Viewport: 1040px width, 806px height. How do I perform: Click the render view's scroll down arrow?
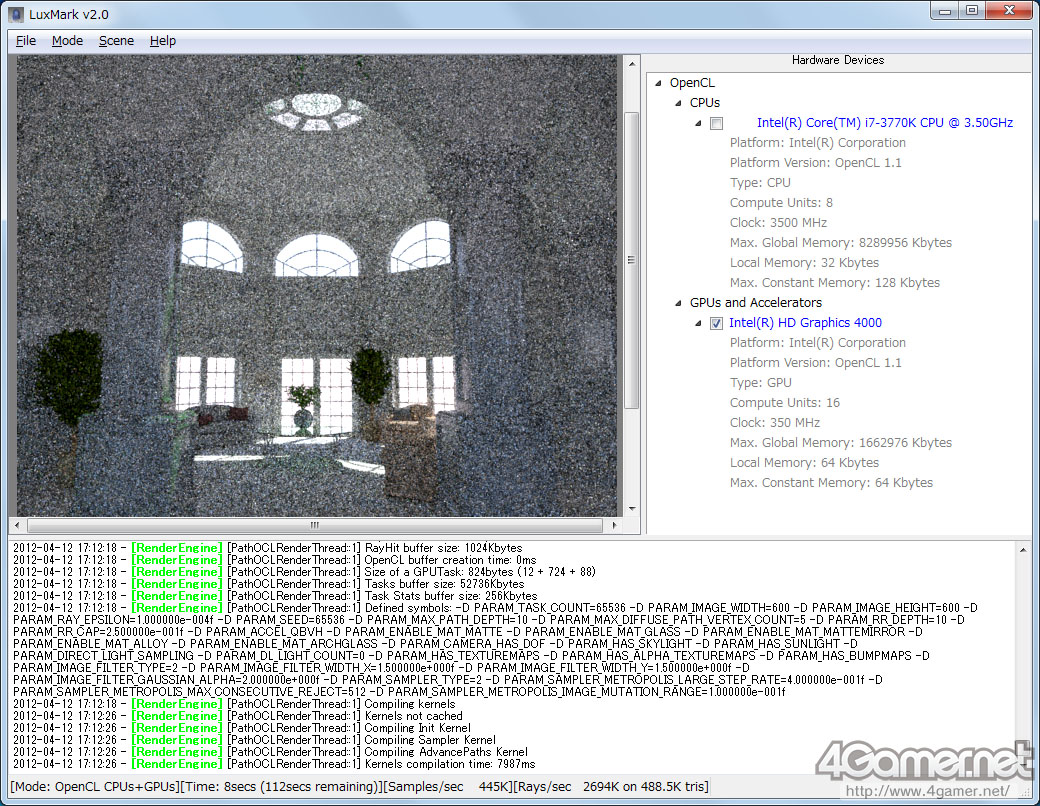coord(631,508)
